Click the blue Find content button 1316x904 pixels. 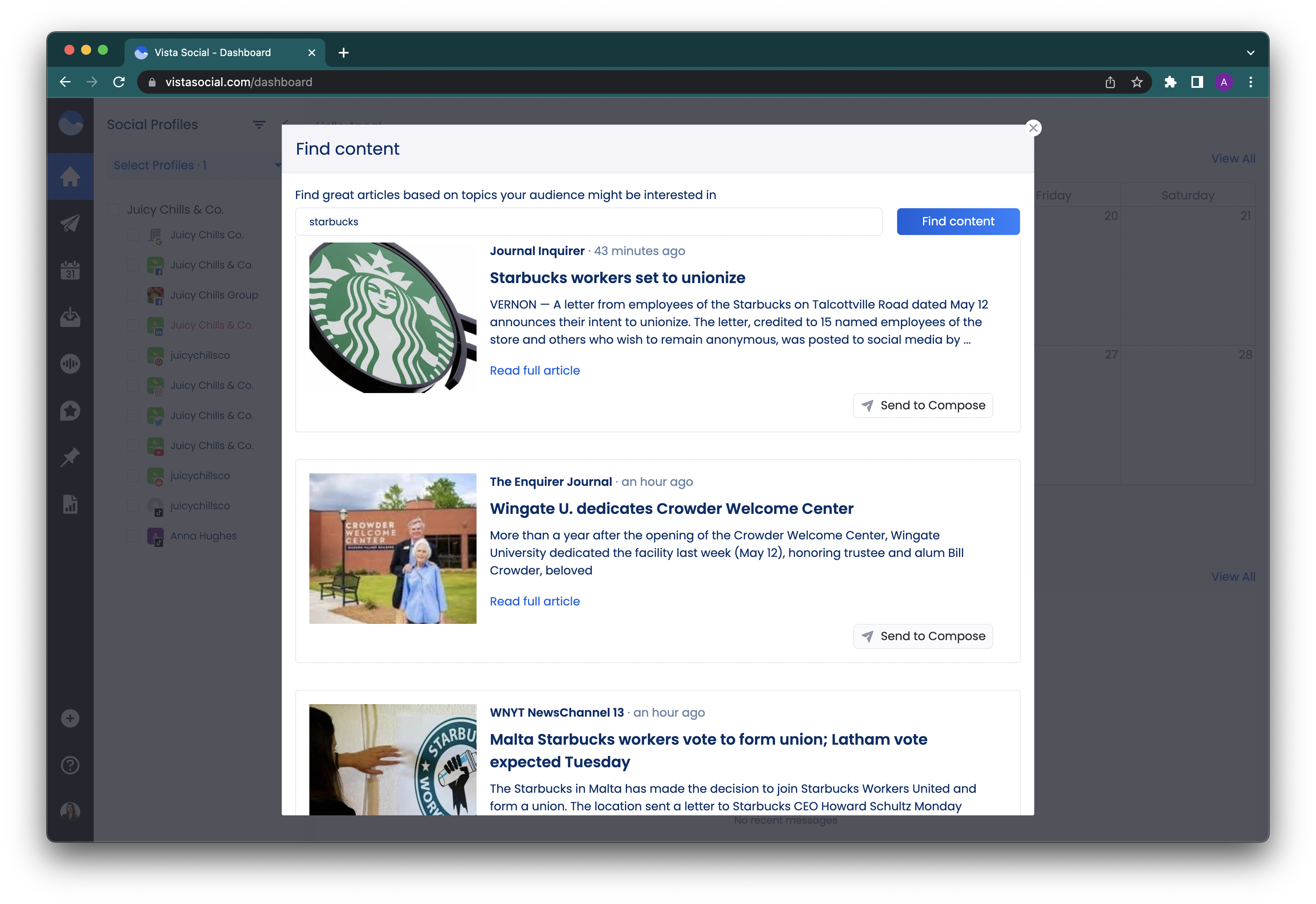pos(958,222)
